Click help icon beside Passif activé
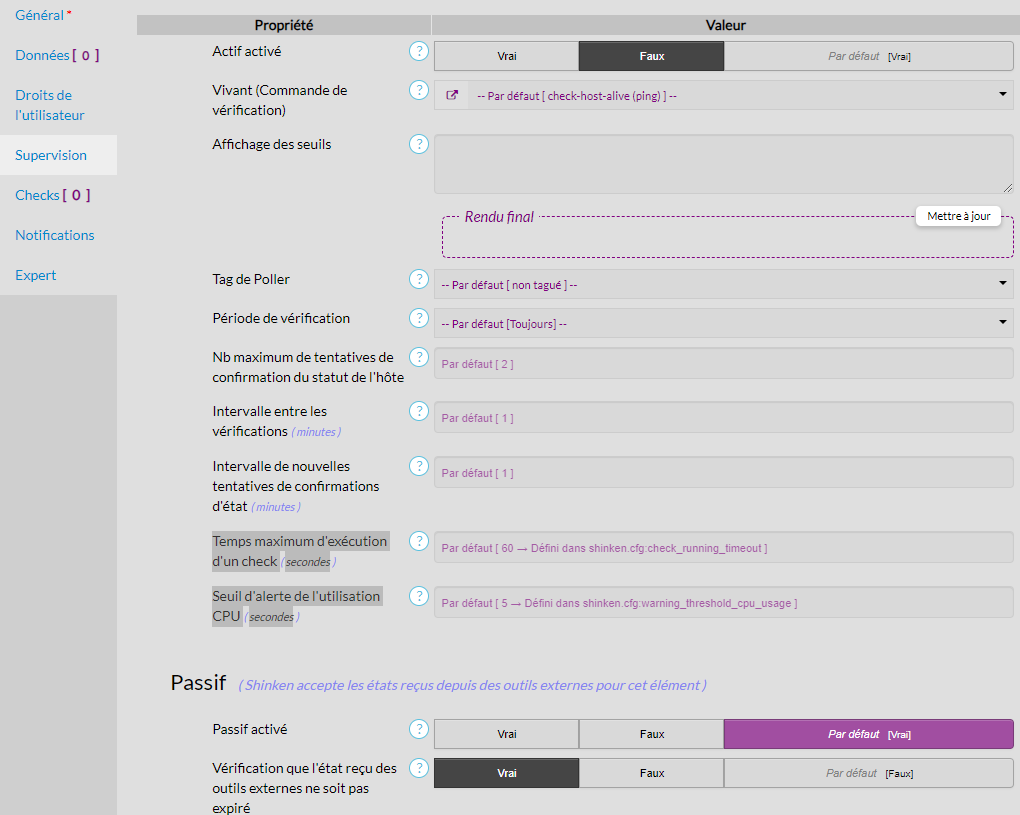 point(419,729)
